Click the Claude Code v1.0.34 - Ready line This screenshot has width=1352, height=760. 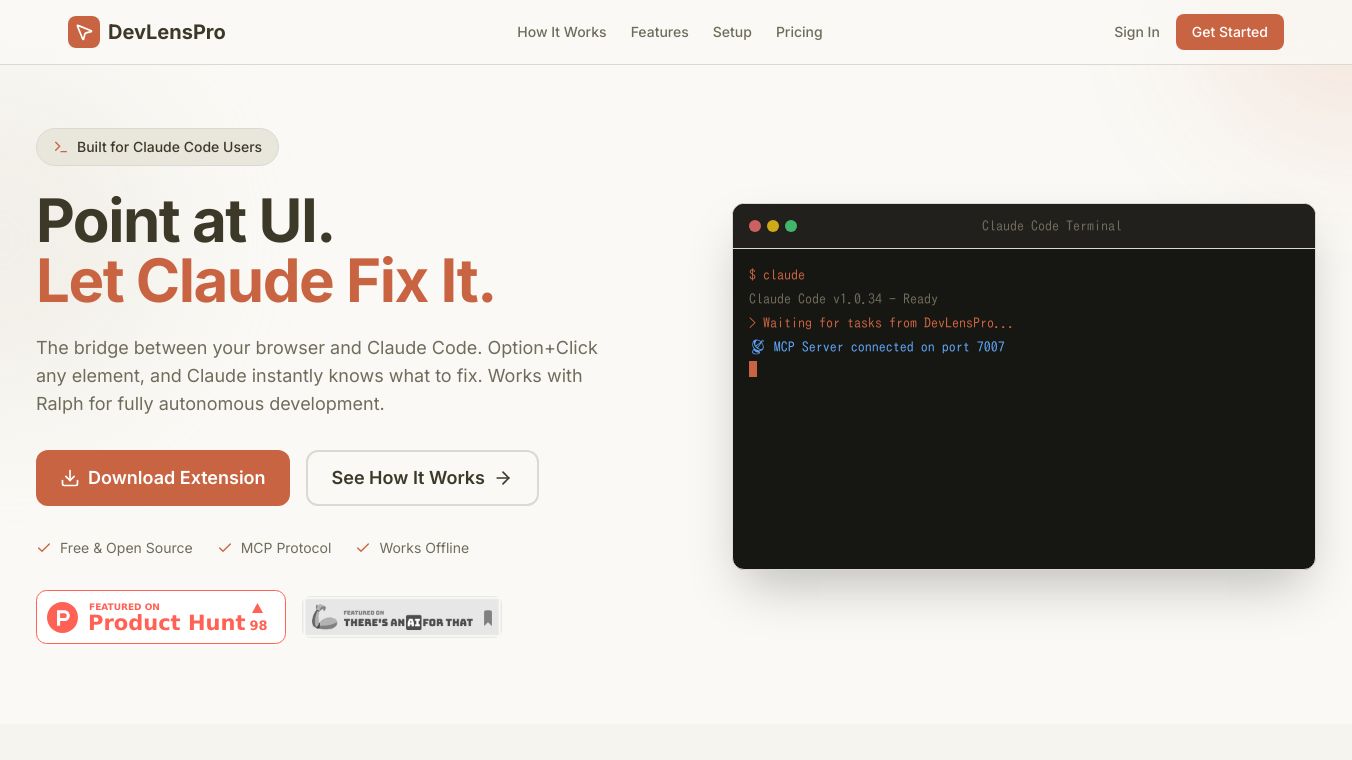pos(843,299)
